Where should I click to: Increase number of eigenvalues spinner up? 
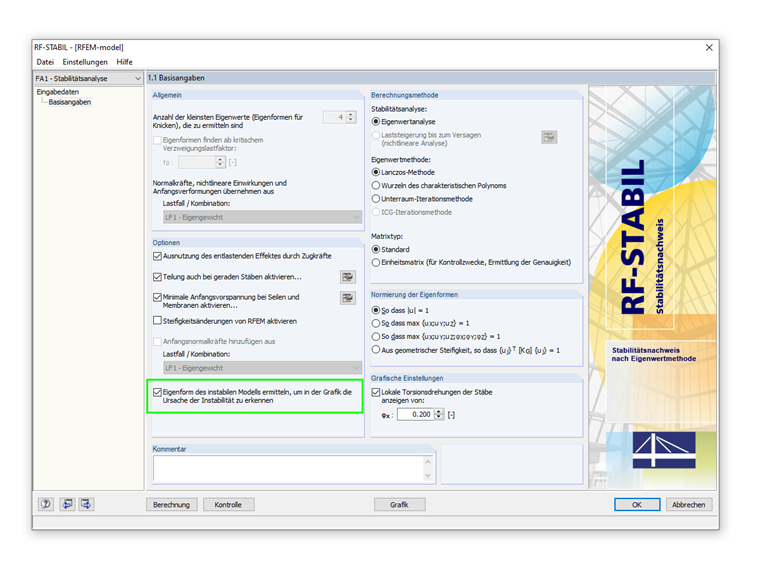coord(351,114)
